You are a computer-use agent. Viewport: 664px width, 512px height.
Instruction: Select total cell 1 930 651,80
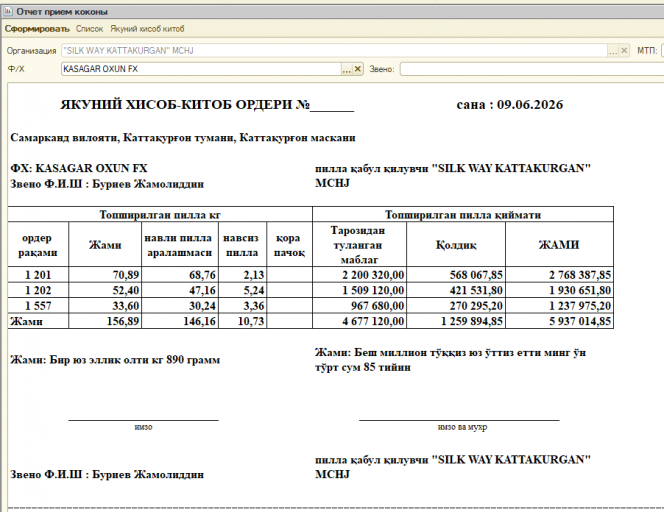point(559,290)
